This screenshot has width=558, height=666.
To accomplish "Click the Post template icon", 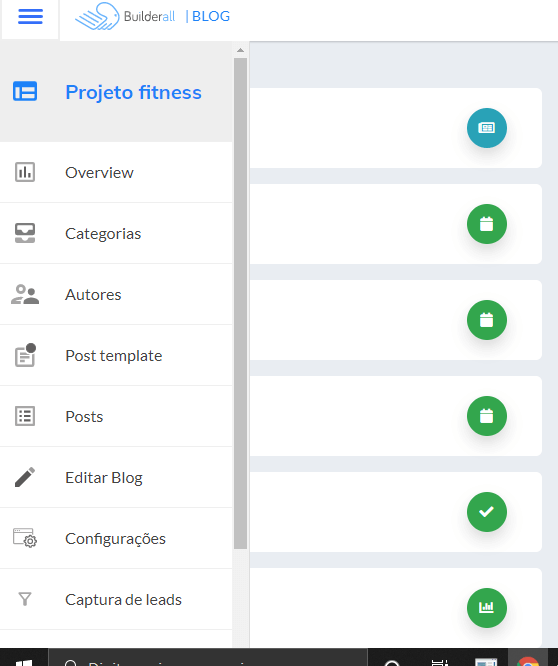I will pyautogui.click(x=25, y=355).
